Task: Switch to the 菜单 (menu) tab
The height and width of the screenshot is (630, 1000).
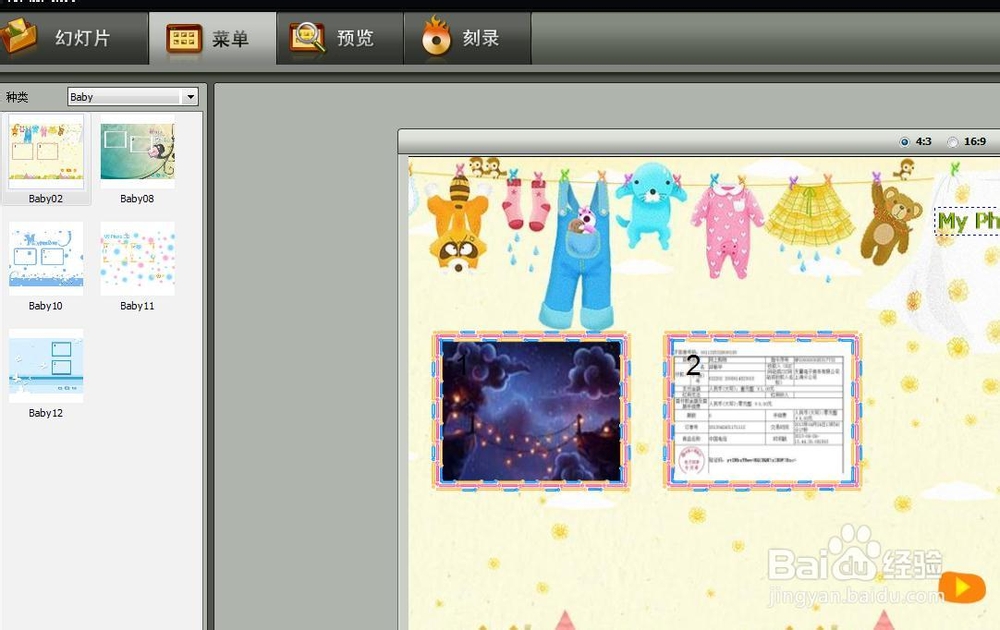Action: tap(212, 38)
